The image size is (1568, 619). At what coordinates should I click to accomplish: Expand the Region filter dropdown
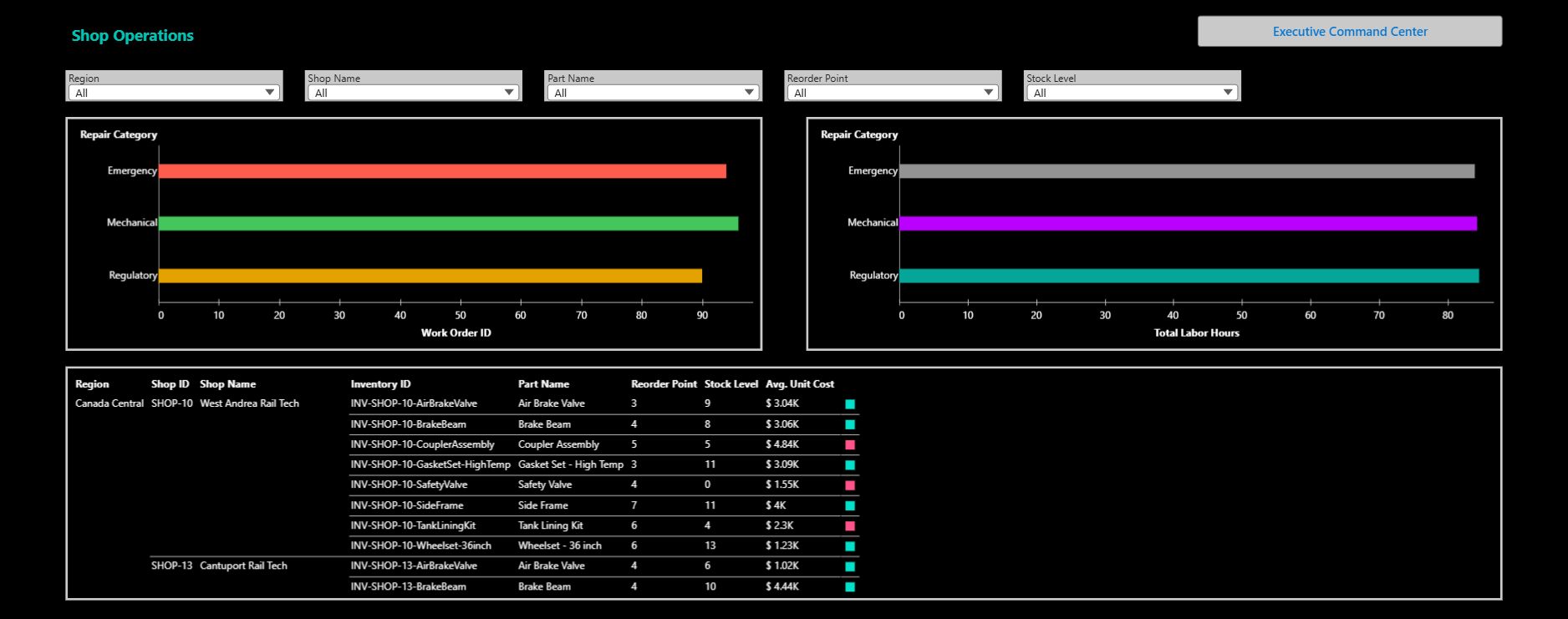click(174, 93)
